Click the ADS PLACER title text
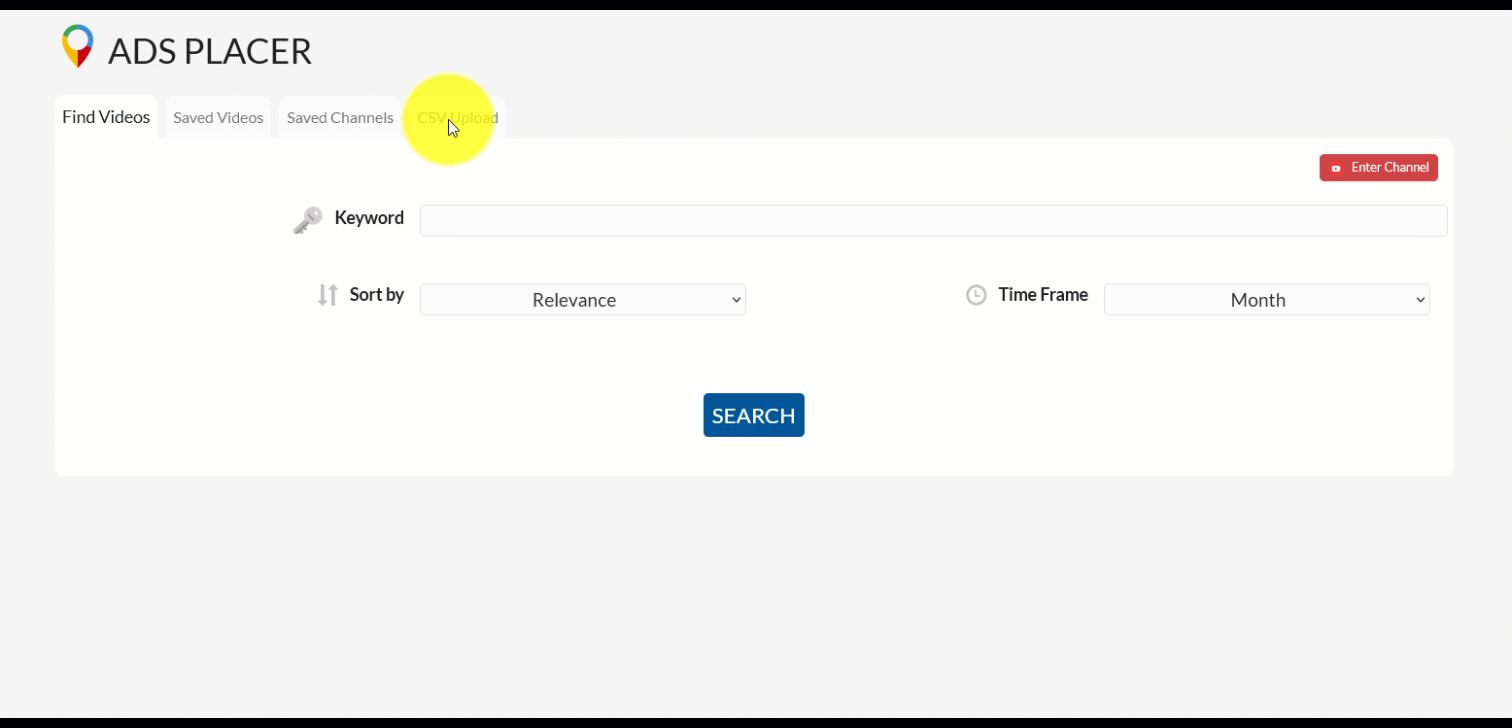This screenshot has height=728, width=1512. (x=210, y=51)
